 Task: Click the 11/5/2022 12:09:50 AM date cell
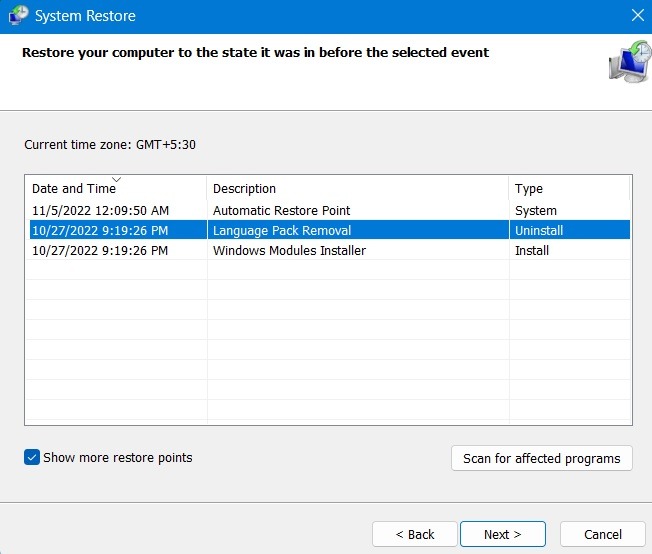101,210
